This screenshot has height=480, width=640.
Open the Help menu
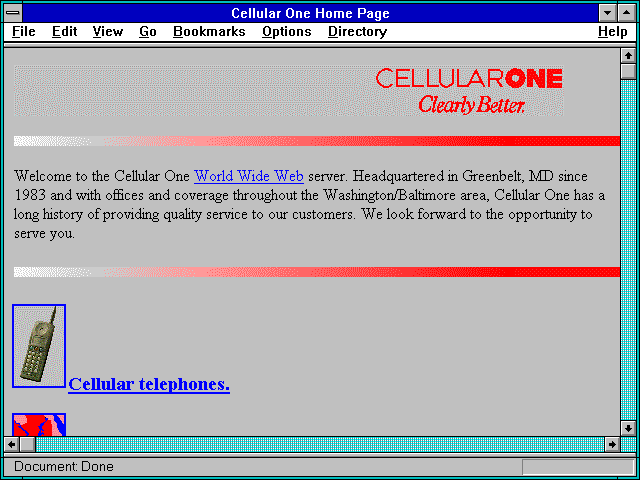(x=613, y=32)
